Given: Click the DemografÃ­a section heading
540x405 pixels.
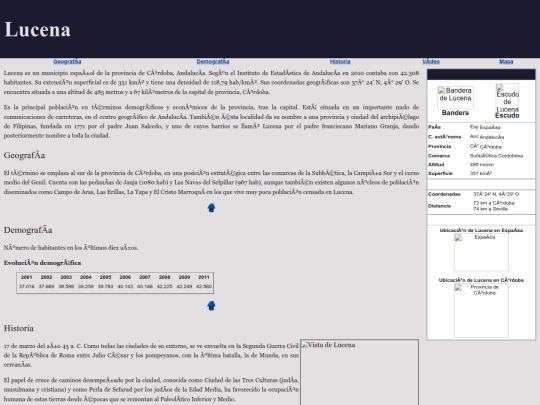Looking at the screenshot, I should coord(28,230).
